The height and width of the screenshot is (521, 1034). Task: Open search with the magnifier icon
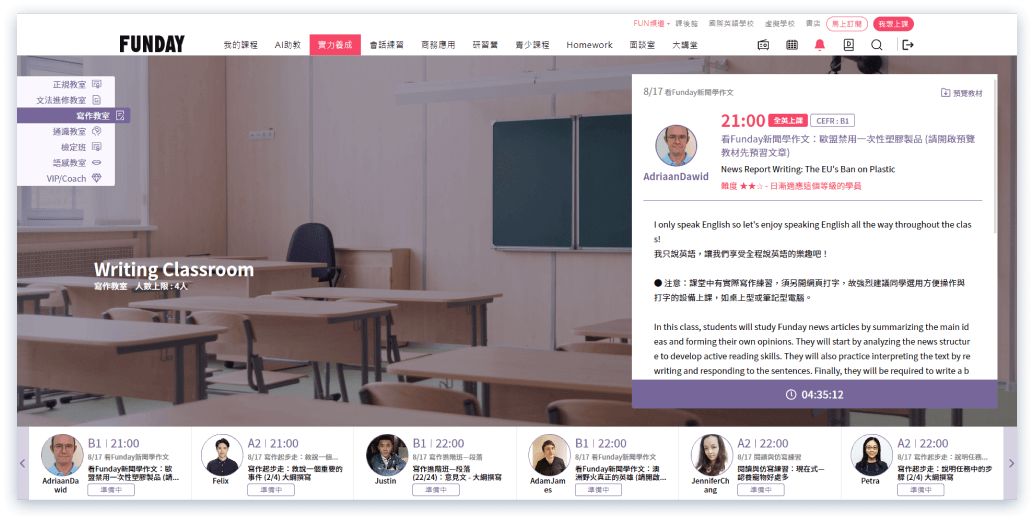point(877,45)
